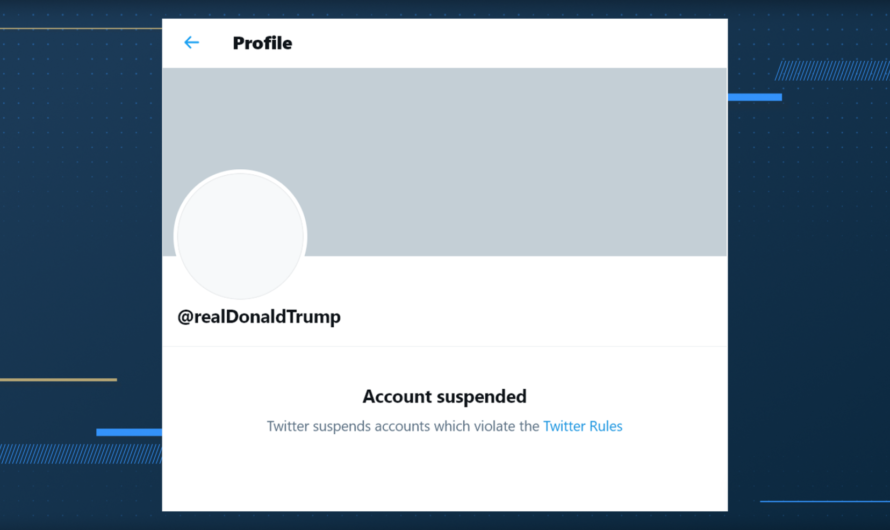Screen dimensions: 890x530
Task: Select the Profile header title
Action: [x=262, y=43]
